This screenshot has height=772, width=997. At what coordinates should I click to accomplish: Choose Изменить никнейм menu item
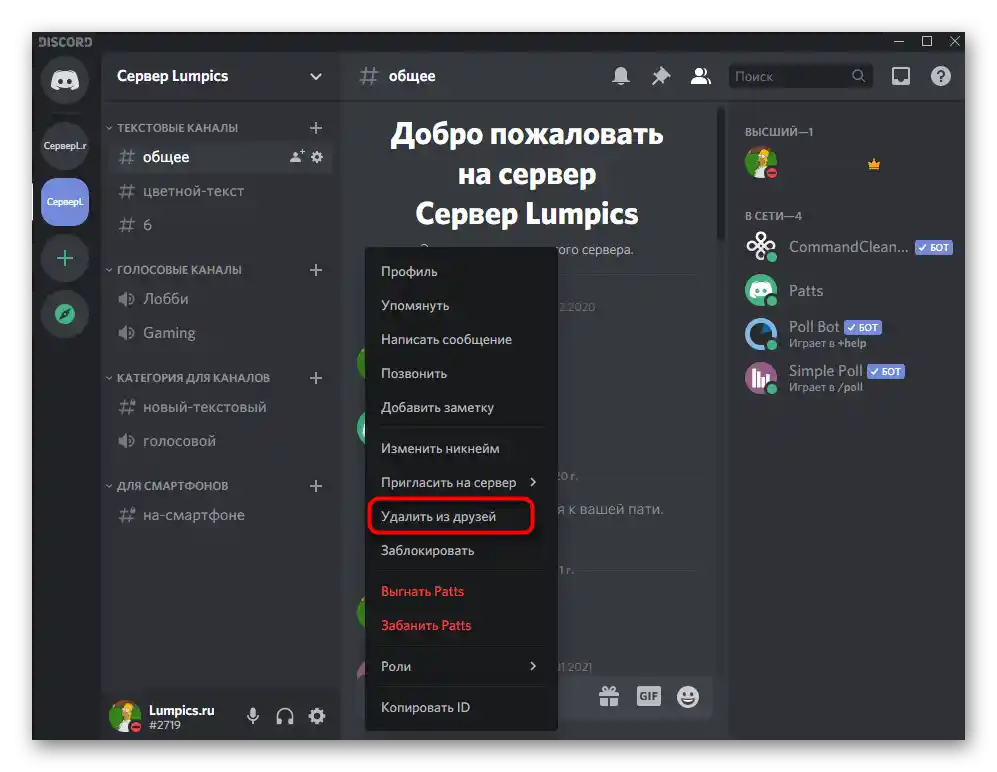tap(461, 448)
